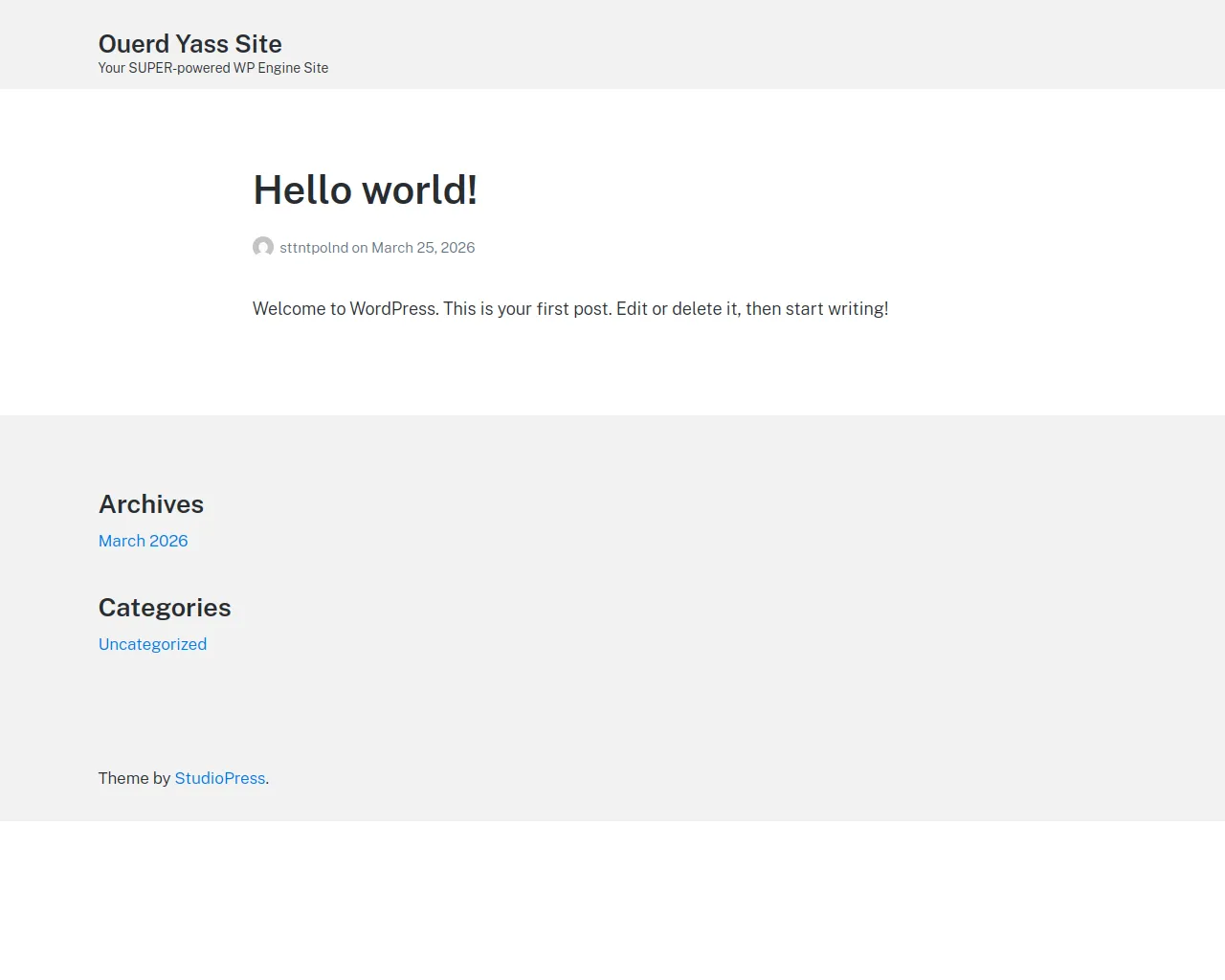This screenshot has width=1225, height=980.
Task: Click the post date March 25, 2026
Action: (423, 248)
